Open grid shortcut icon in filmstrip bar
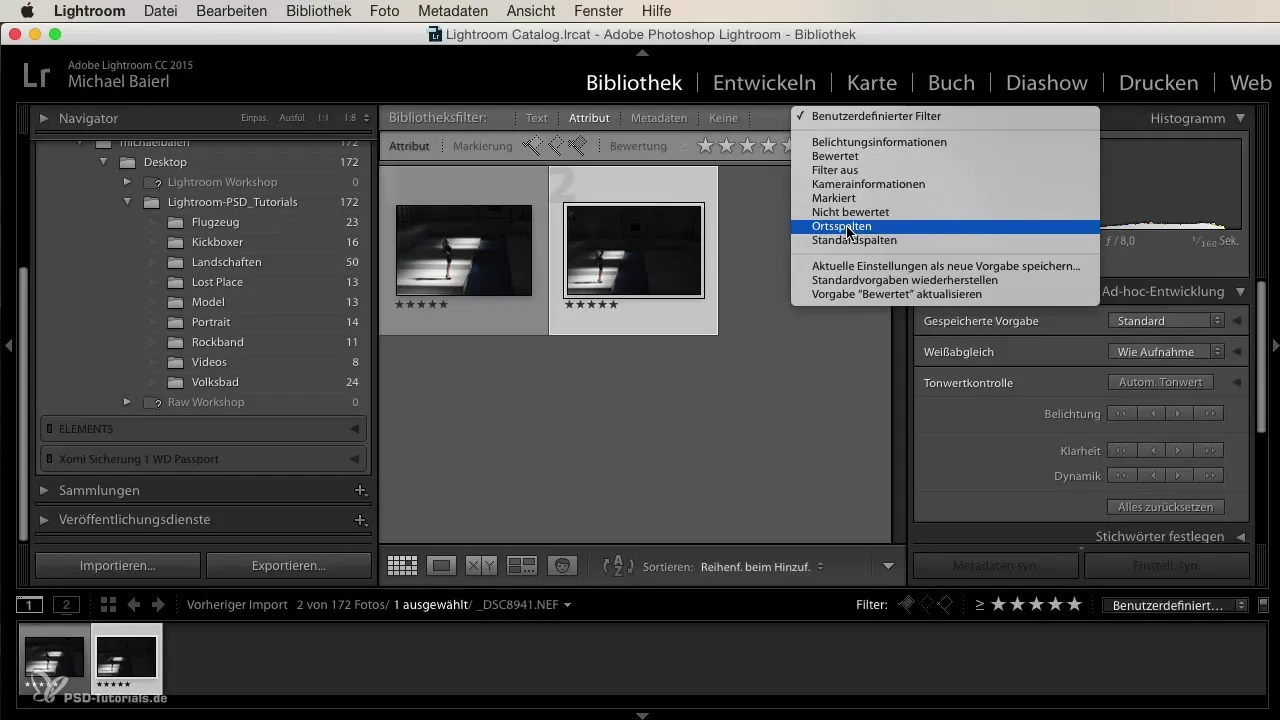The image size is (1280, 720). [x=108, y=605]
